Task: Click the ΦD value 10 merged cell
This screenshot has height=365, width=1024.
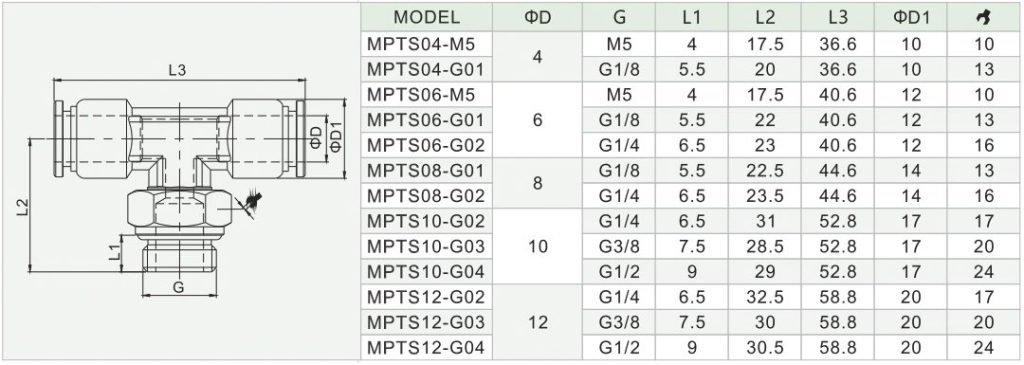Action: [x=537, y=246]
